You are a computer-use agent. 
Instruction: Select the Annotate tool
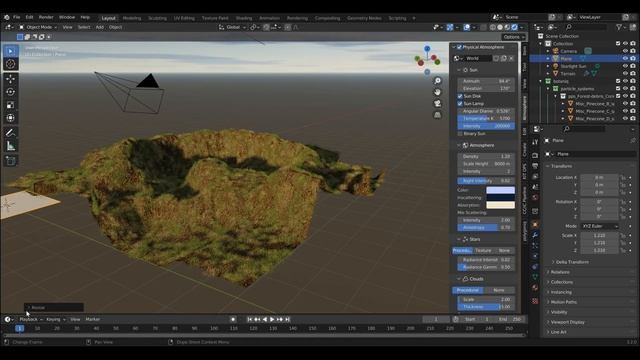(11, 133)
